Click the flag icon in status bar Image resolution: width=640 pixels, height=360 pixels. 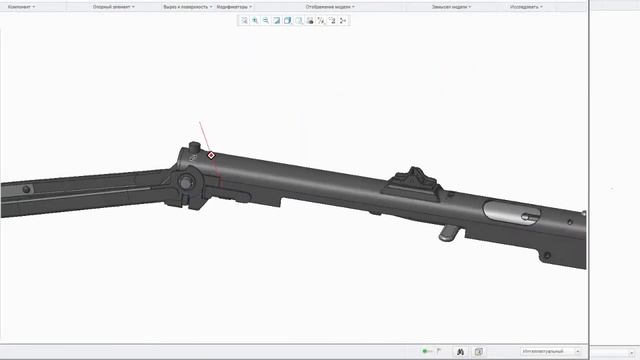[x=439, y=351]
